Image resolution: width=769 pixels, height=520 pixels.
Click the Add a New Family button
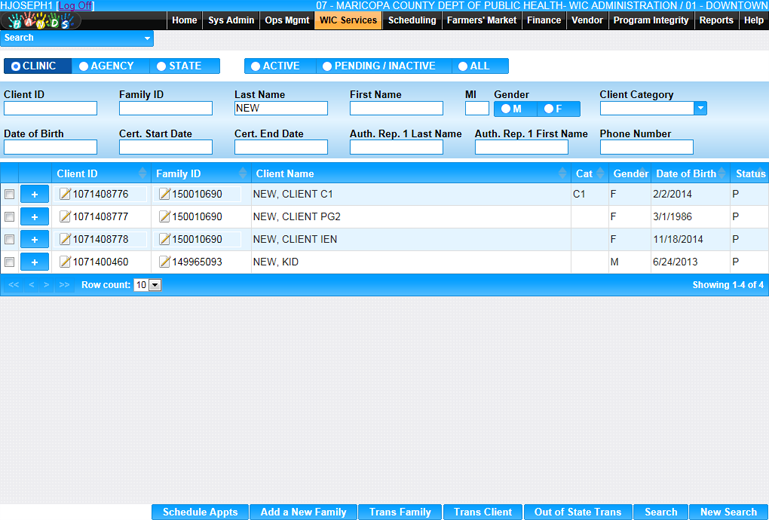point(303,512)
